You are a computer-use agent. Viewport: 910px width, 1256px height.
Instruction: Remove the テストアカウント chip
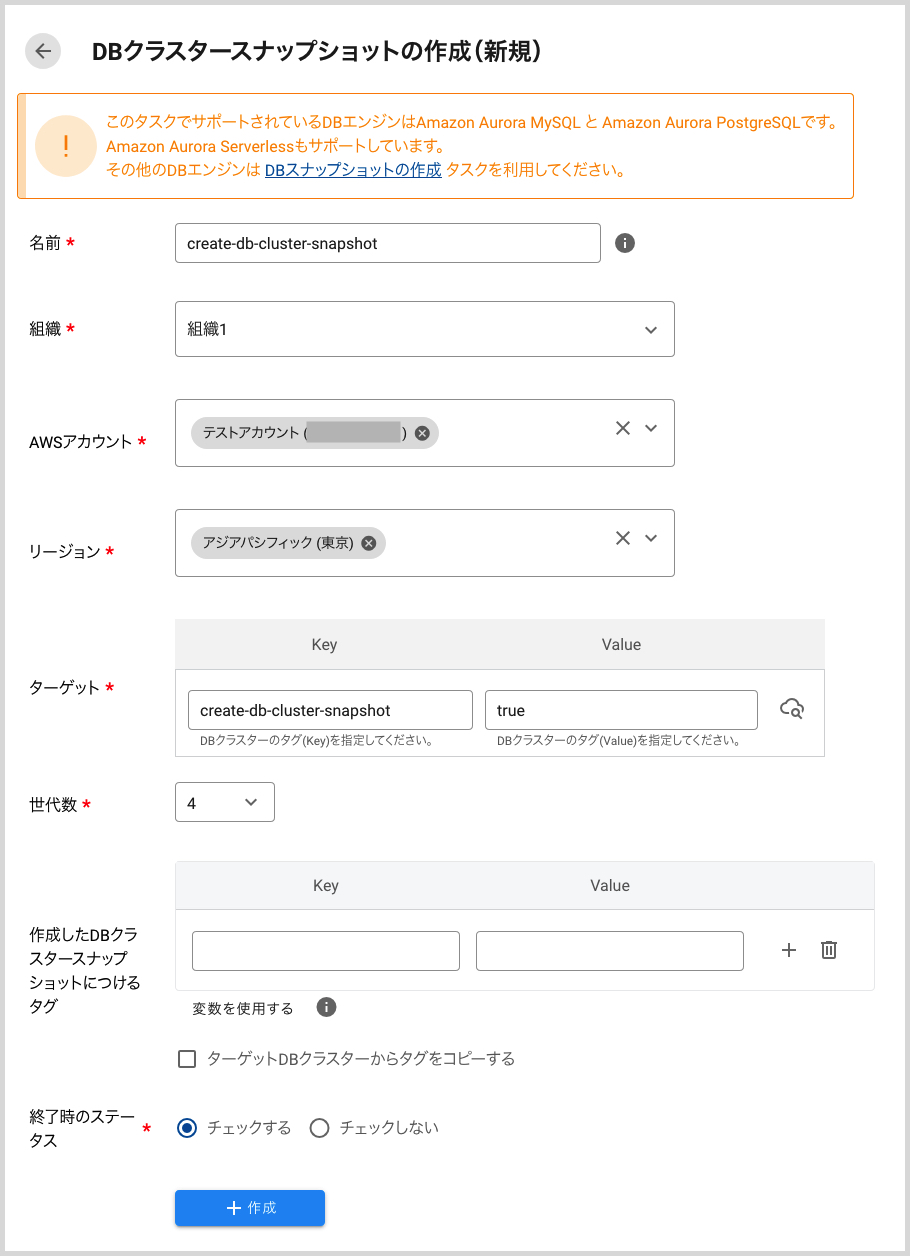click(x=422, y=433)
